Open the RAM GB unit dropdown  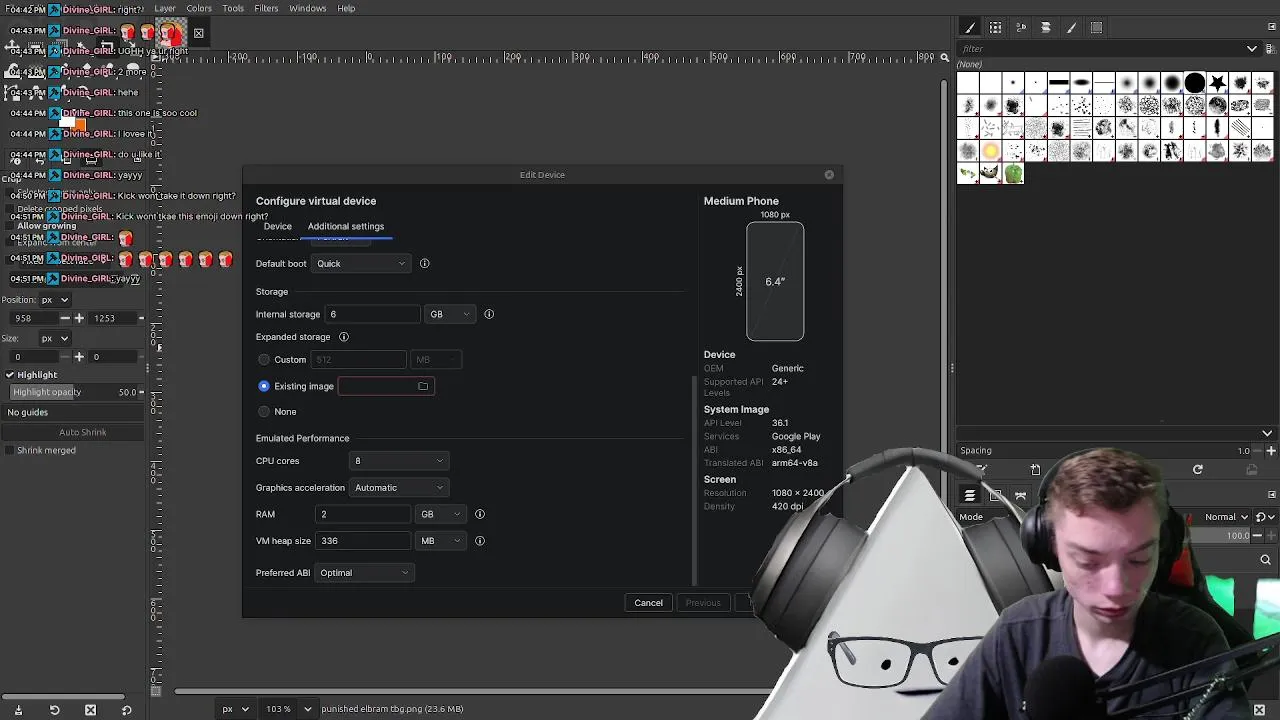point(441,514)
